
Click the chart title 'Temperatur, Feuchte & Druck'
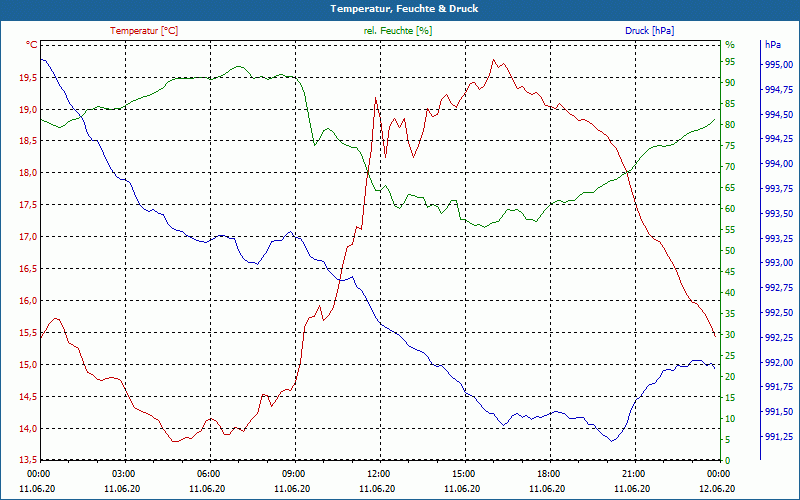pos(404,9)
